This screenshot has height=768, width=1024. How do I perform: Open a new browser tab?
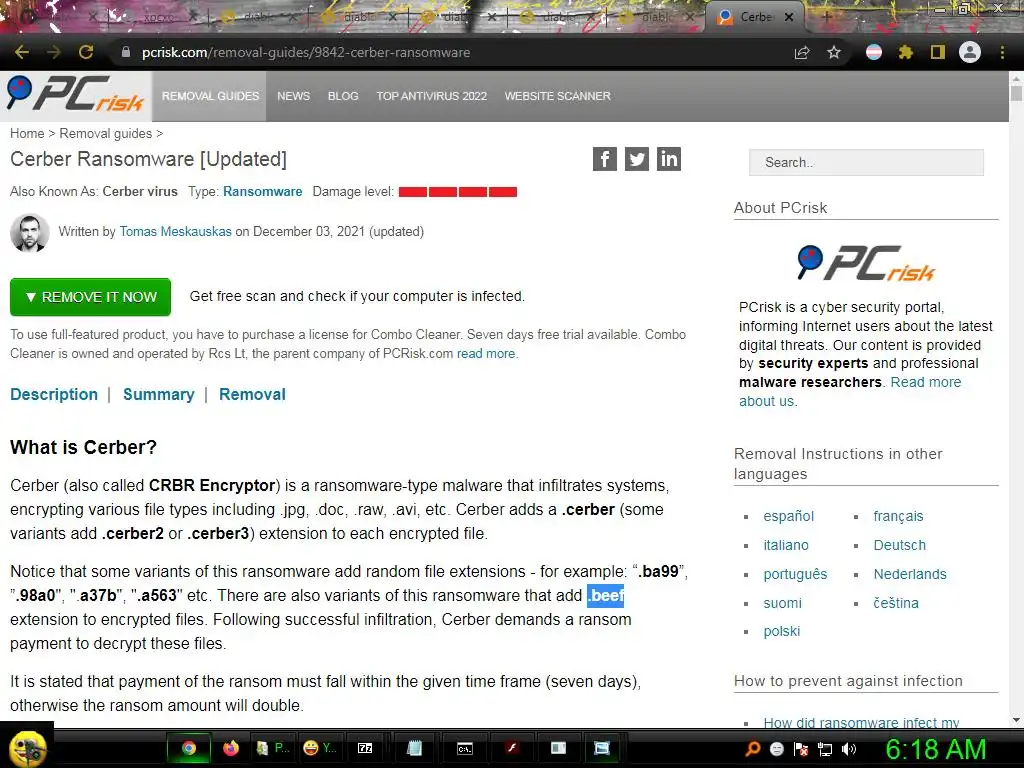coord(826,17)
